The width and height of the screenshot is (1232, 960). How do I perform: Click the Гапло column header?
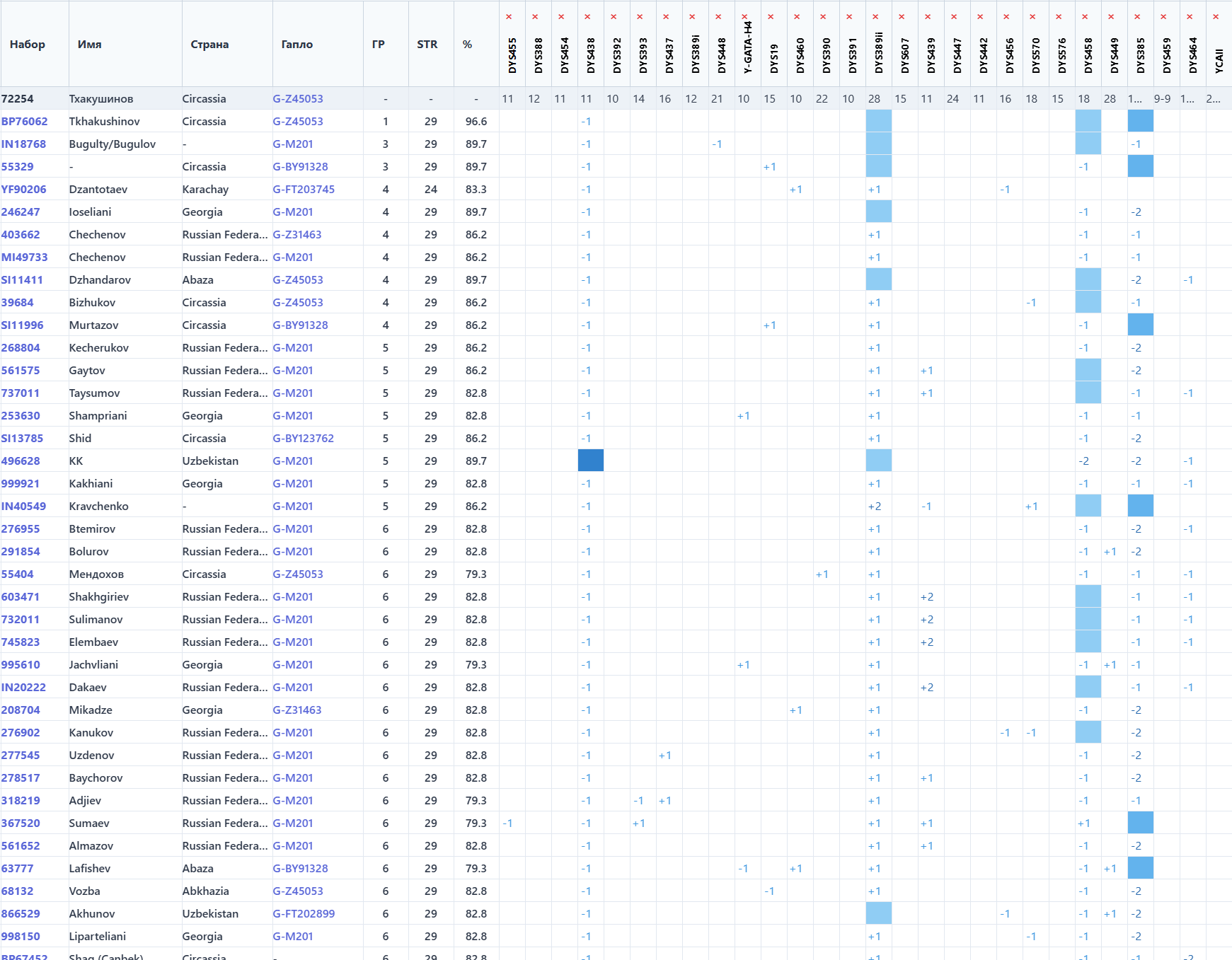point(297,45)
